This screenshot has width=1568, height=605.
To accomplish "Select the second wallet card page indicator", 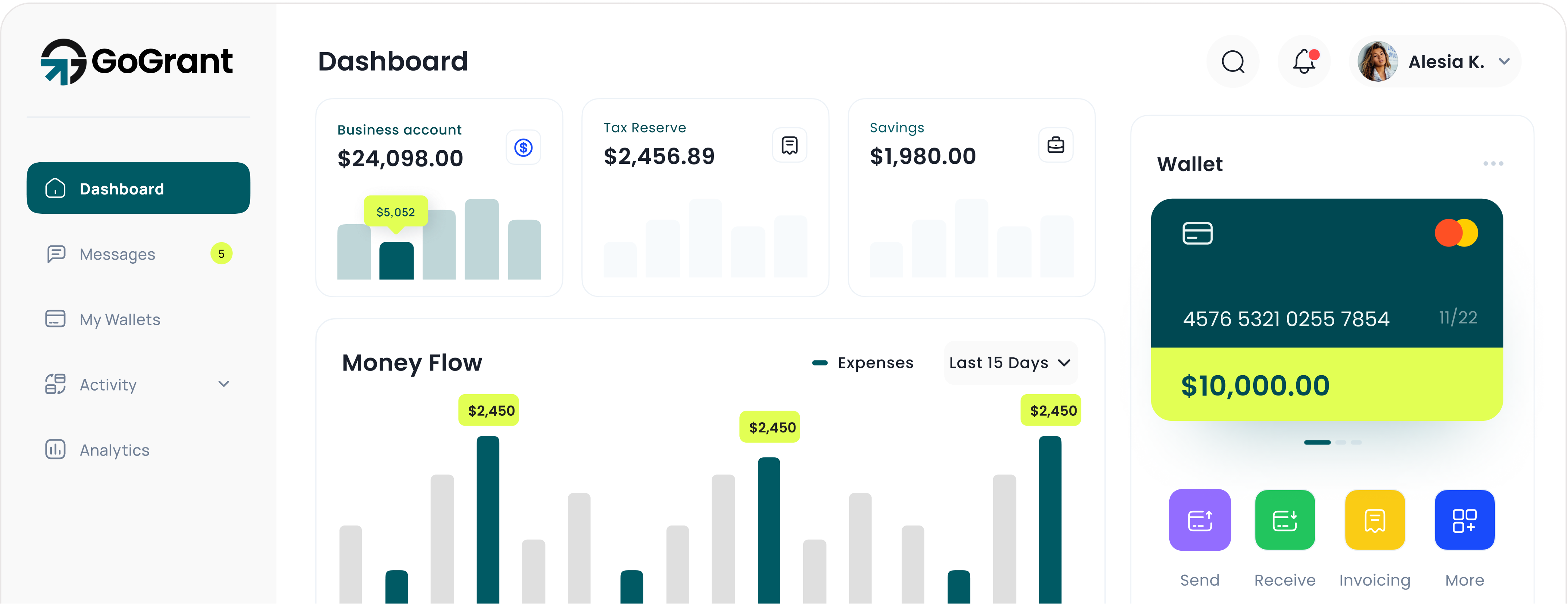I will [1340, 442].
